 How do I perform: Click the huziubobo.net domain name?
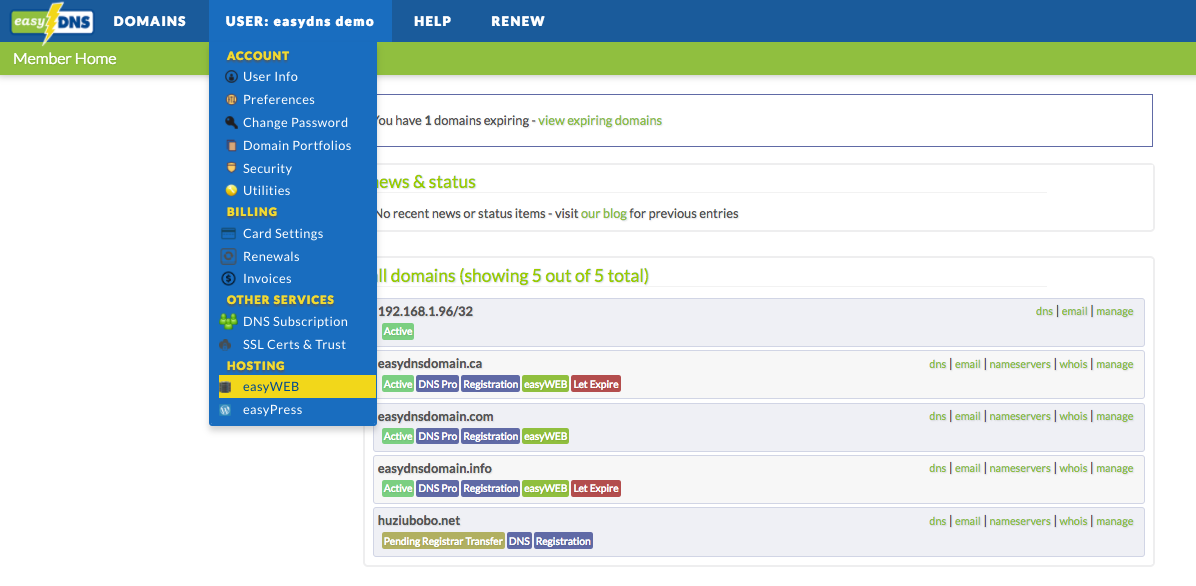pyautogui.click(x=419, y=520)
